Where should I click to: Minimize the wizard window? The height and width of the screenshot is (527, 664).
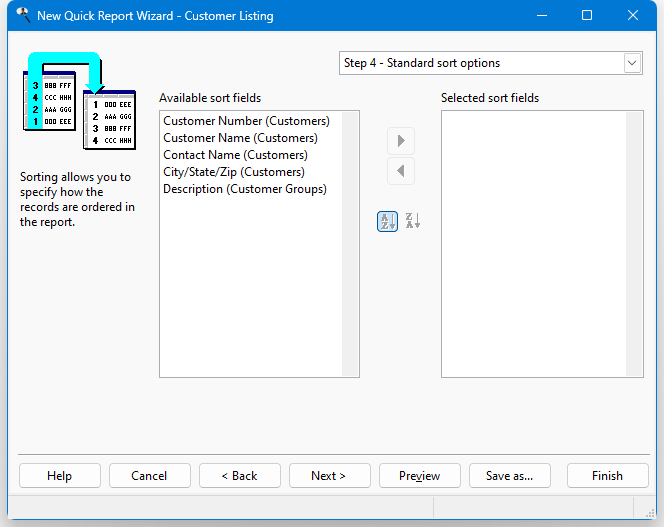point(542,16)
